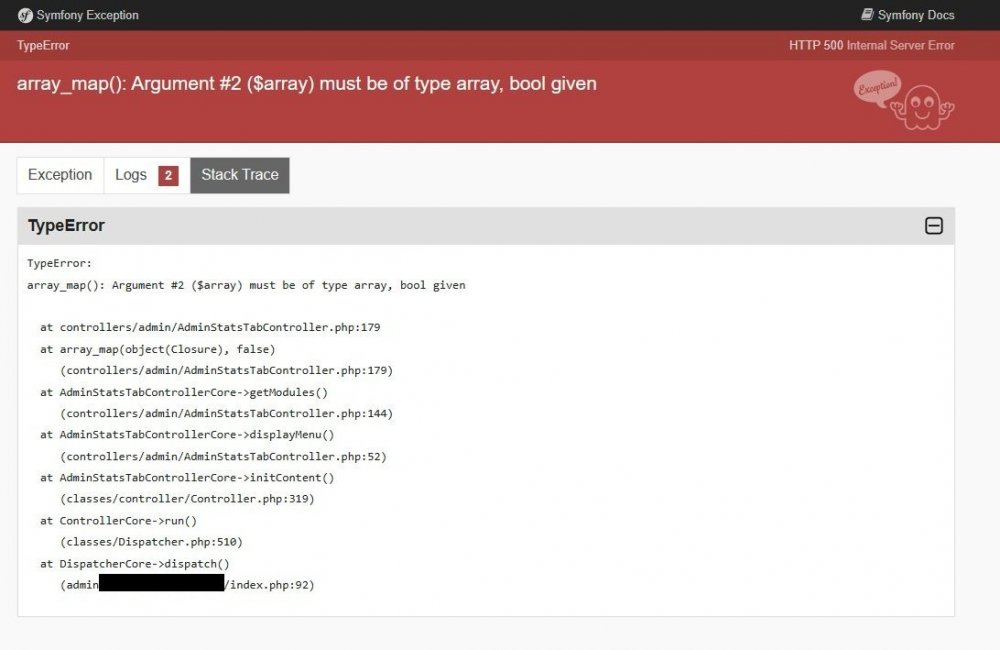
Task: Click 'at AdminStatsTabControllerCore->displayMenu()' line
Action: pyautogui.click(x=187, y=435)
